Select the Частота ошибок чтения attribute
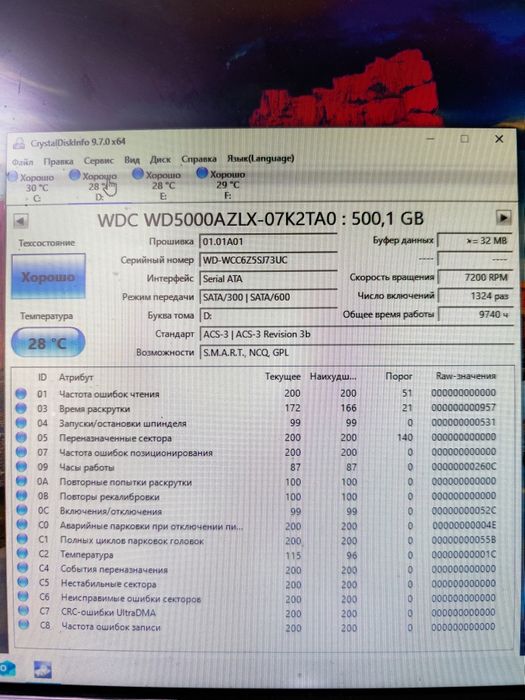 109,394
